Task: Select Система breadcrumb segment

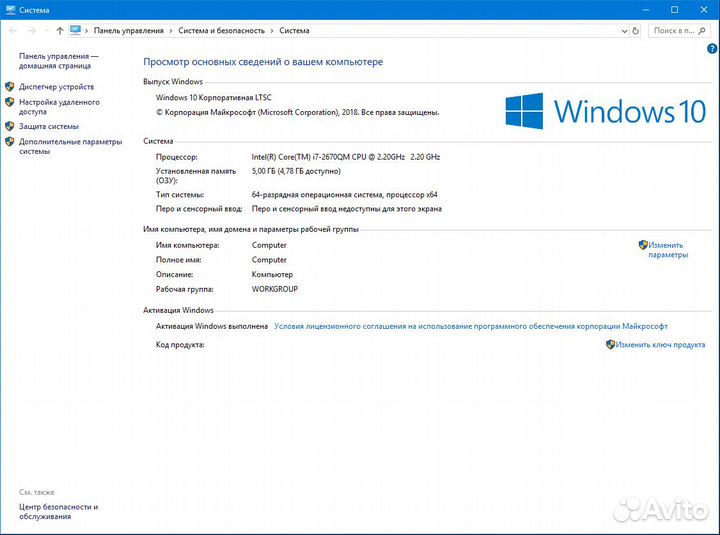Action: click(x=294, y=31)
